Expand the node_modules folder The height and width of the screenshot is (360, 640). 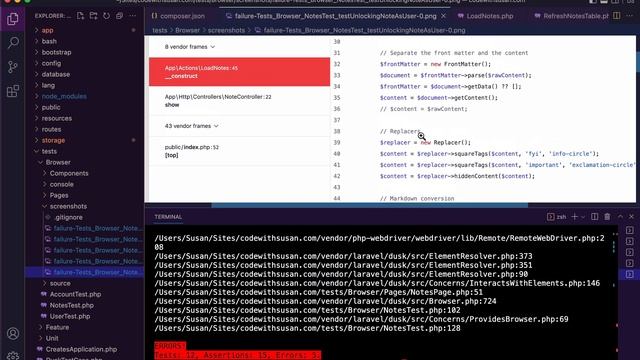[x=64, y=96]
